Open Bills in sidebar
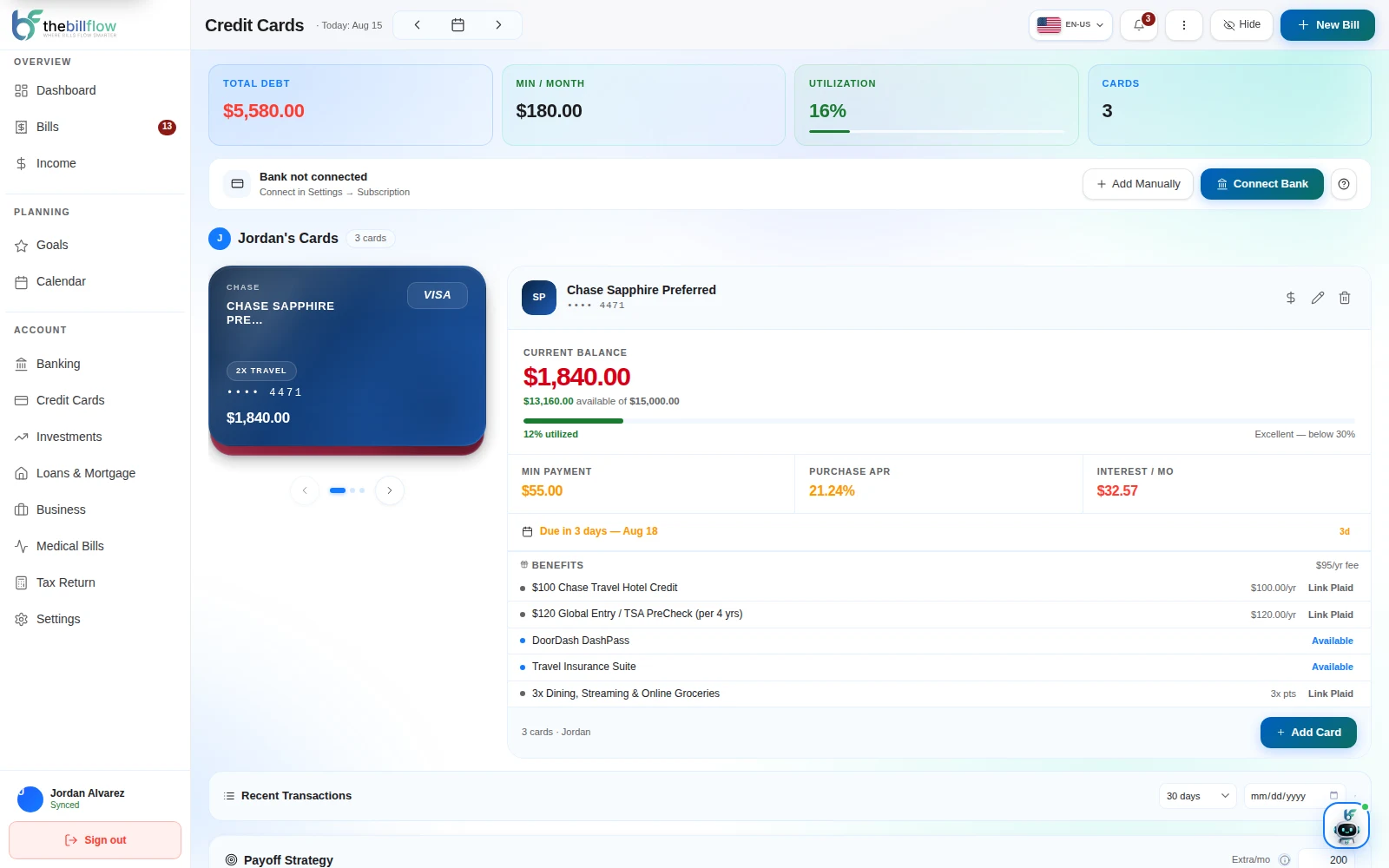 95,127
